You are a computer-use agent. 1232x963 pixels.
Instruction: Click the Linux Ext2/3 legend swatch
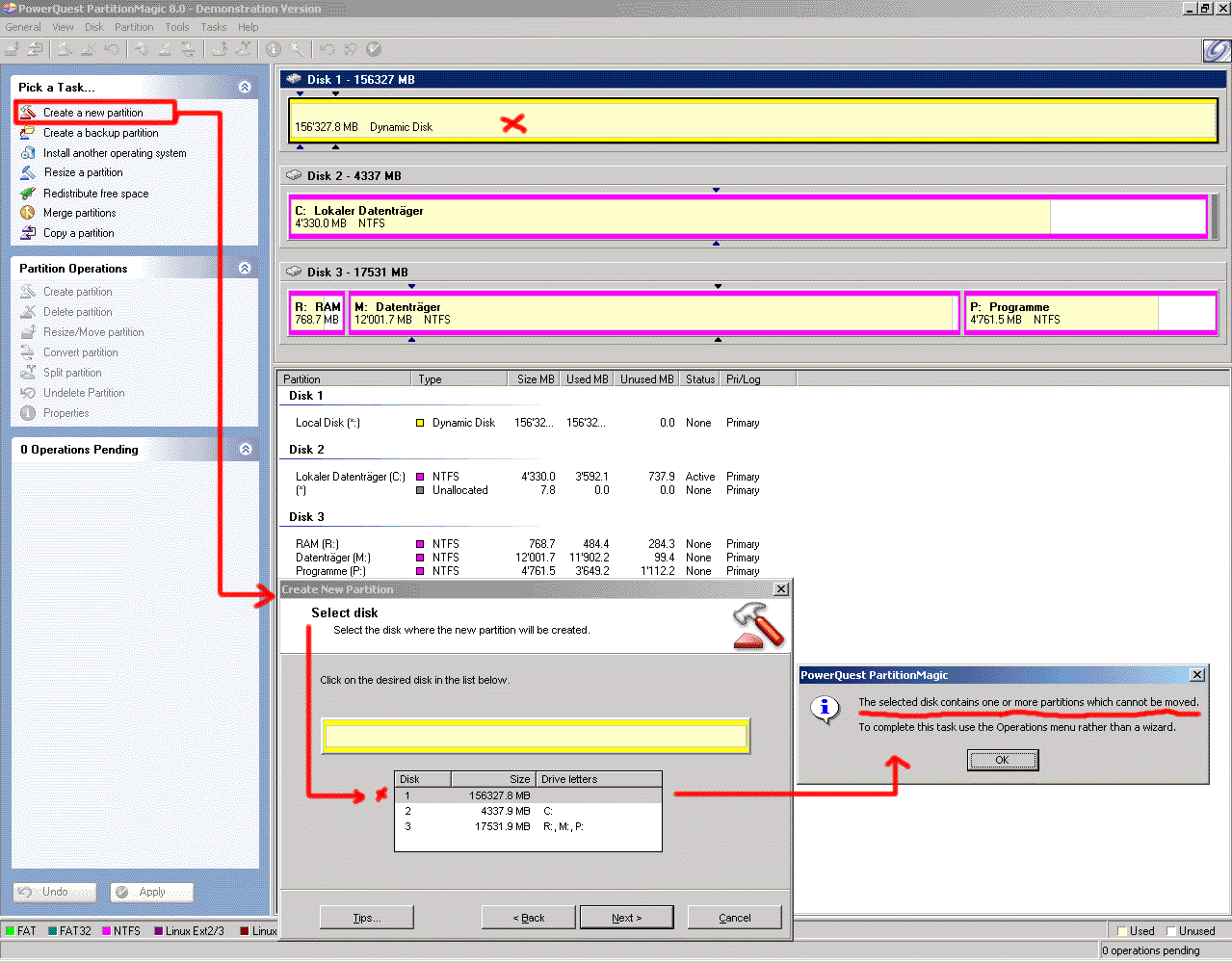point(158,931)
